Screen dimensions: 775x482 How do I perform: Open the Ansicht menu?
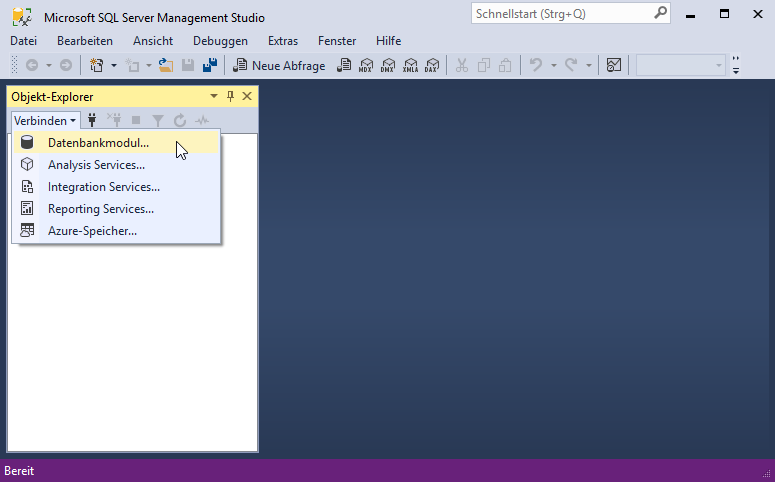point(153,41)
